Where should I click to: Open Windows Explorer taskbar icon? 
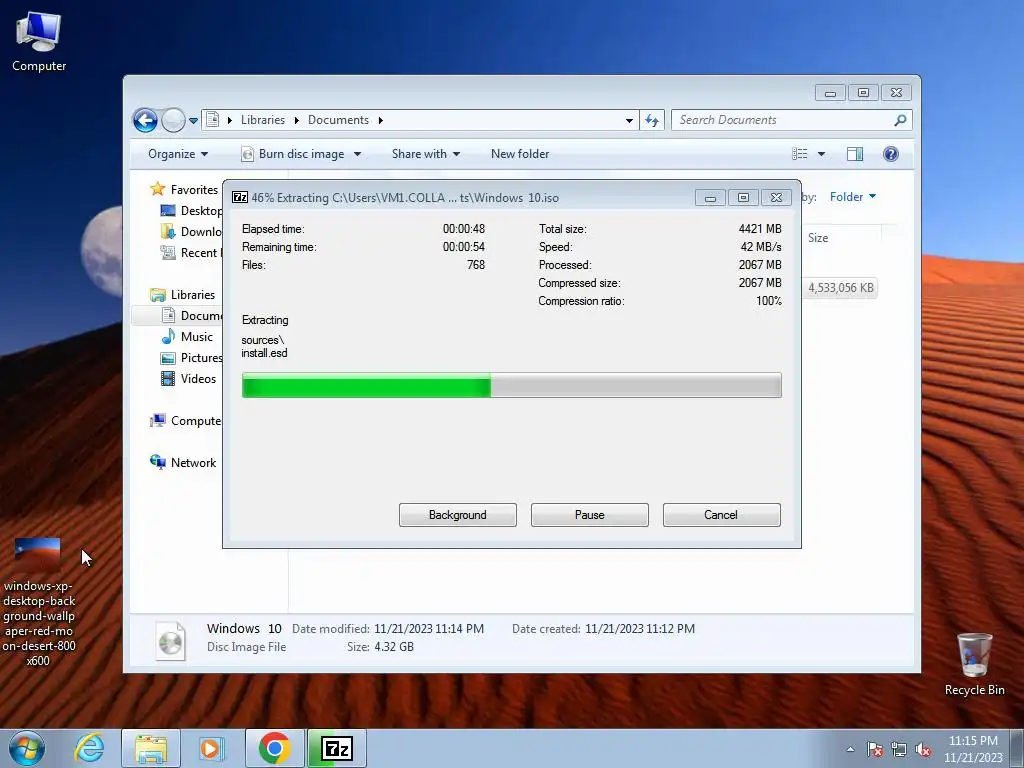coord(151,748)
